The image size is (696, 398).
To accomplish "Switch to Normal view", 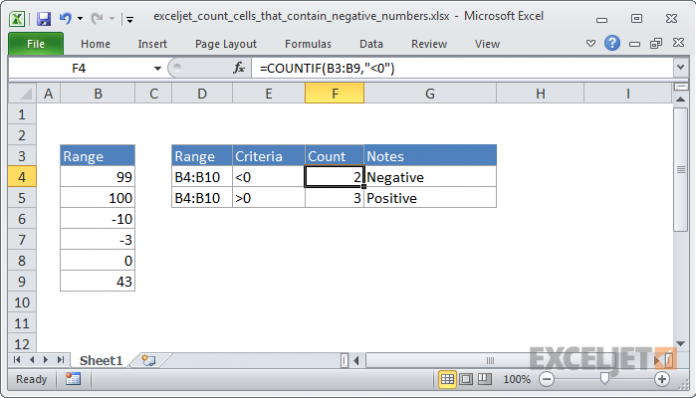I will coord(447,379).
